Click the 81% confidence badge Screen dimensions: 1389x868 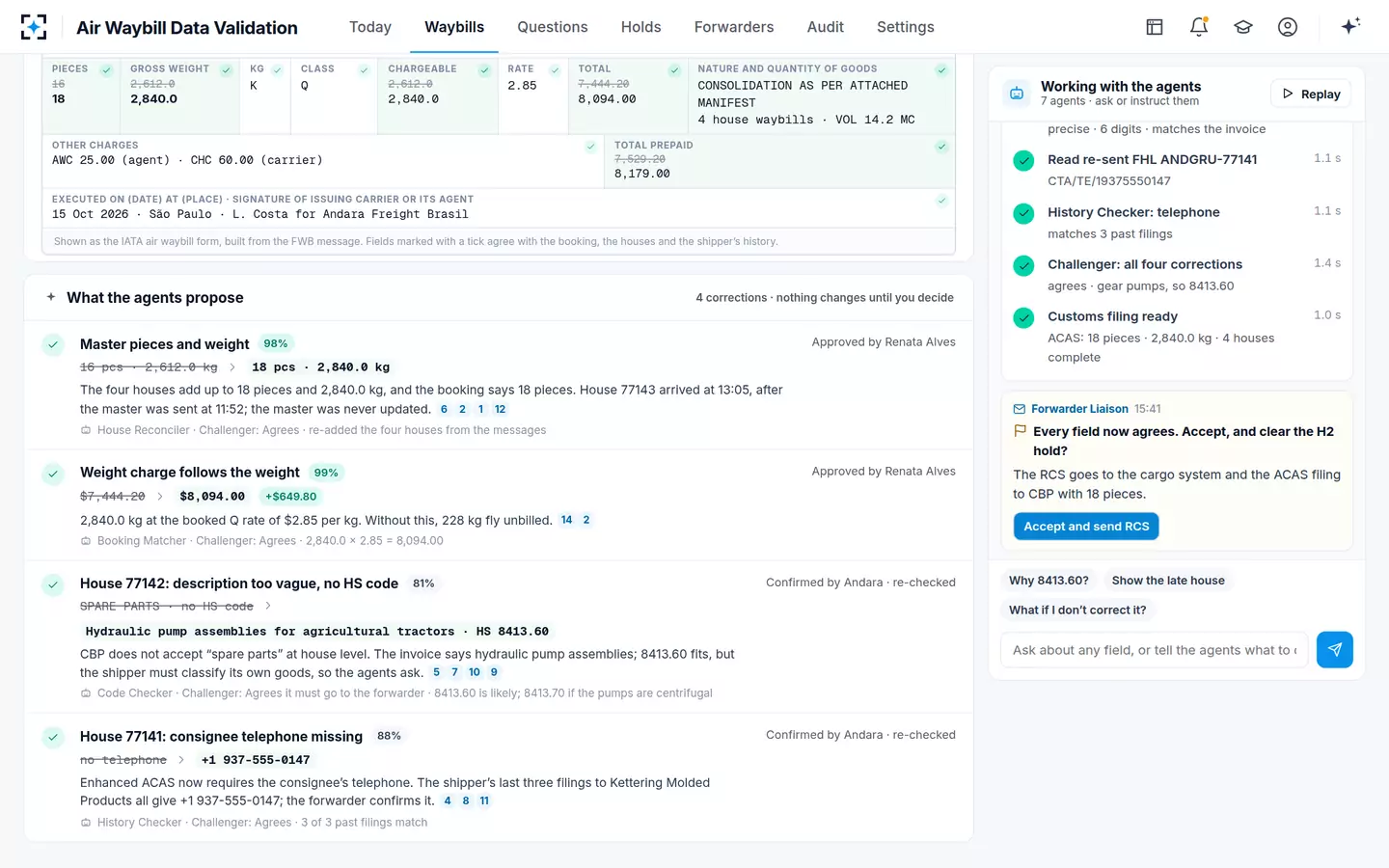click(423, 584)
